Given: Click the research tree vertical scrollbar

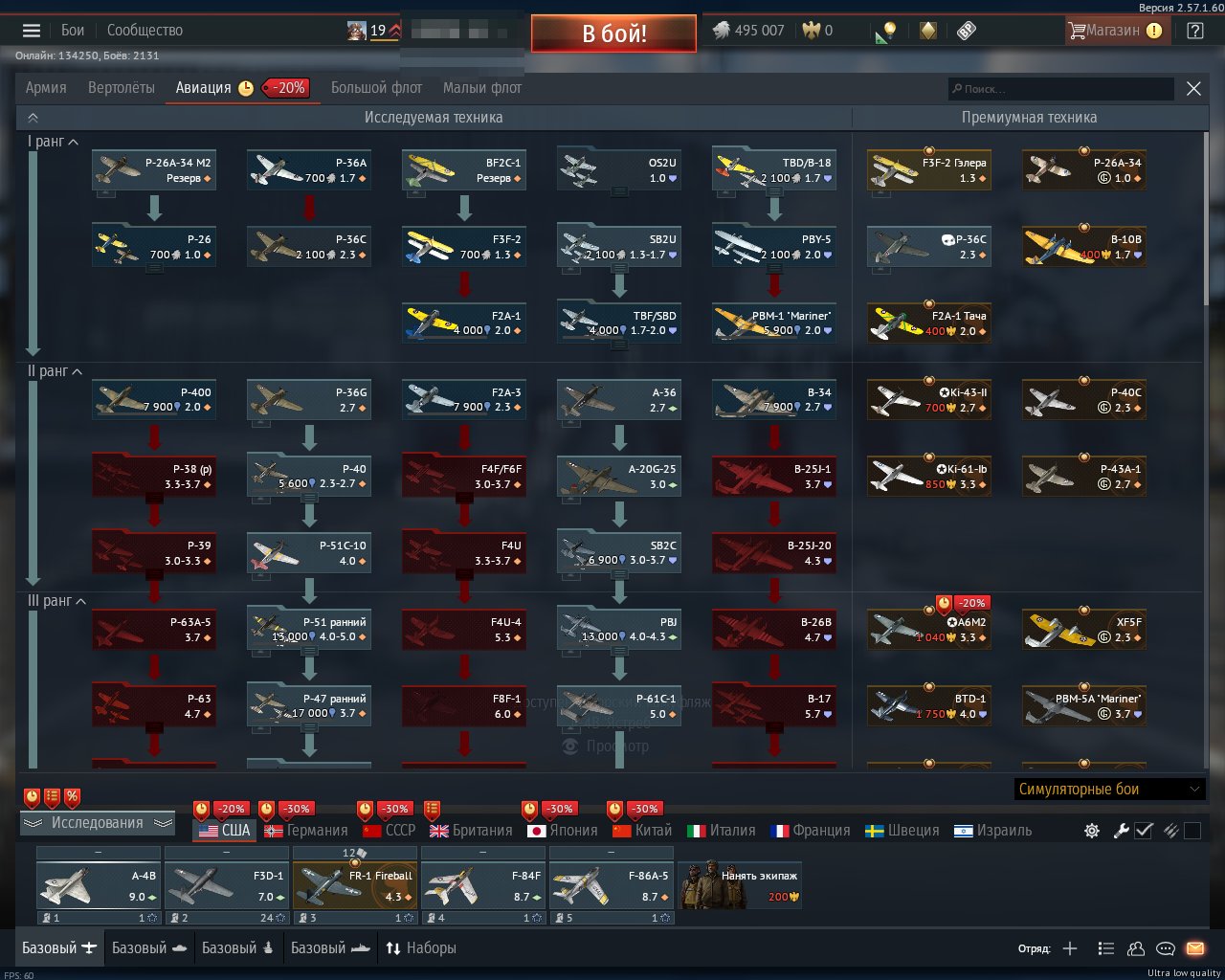Looking at the screenshot, I should 1205,220.
